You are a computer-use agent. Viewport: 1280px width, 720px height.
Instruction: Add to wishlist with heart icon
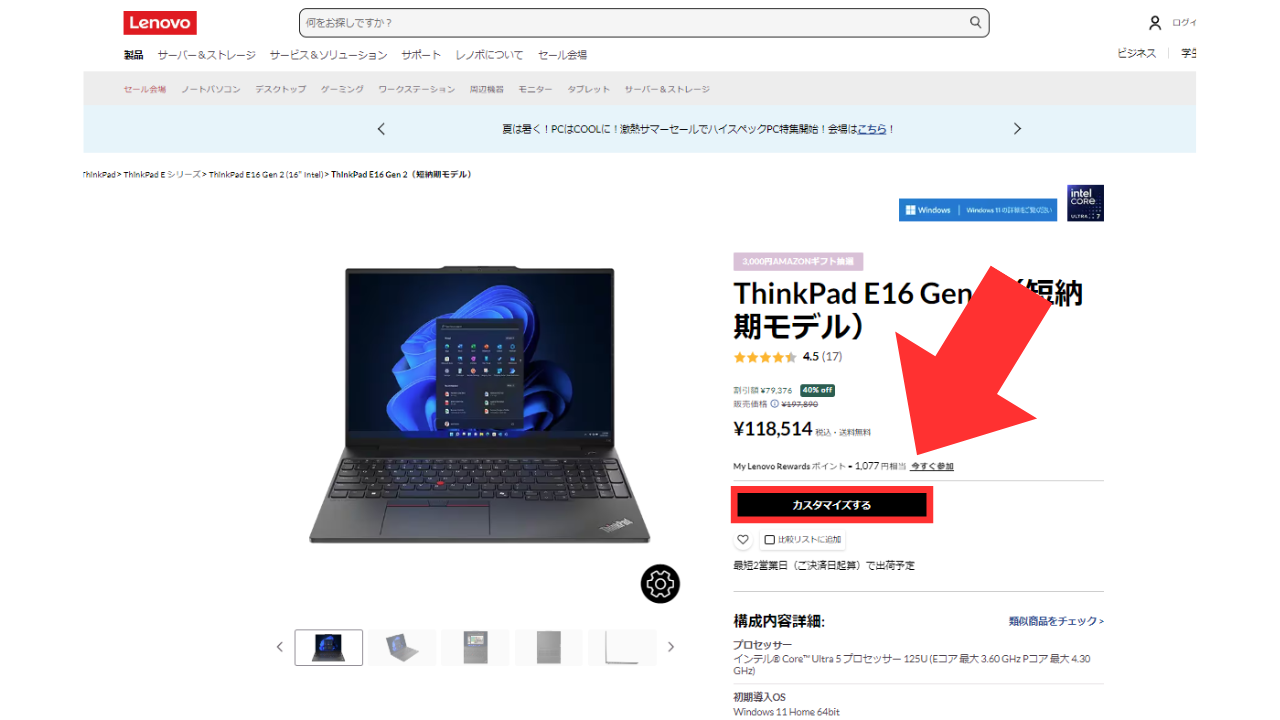pyautogui.click(x=743, y=540)
